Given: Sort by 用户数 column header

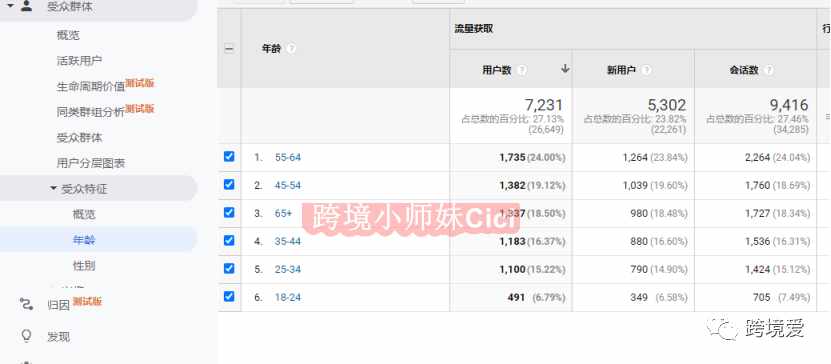Looking at the screenshot, I should tap(497, 70).
